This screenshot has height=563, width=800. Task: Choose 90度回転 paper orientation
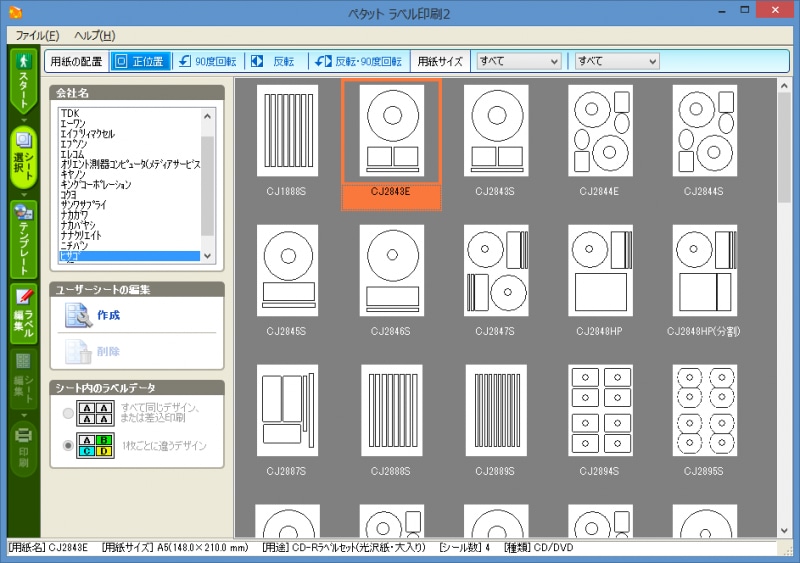[x=206, y=61]
